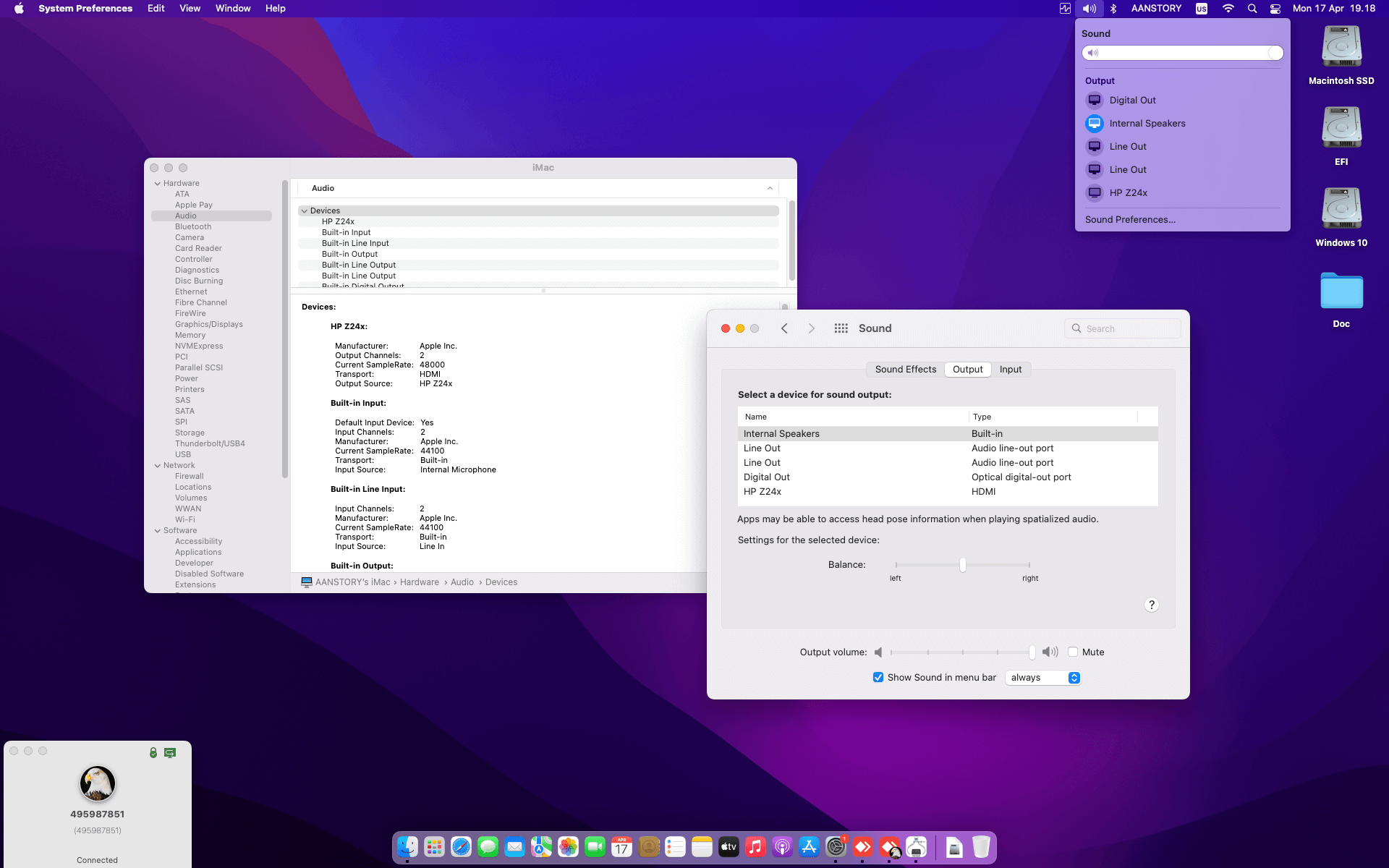
Task: Open System Preferences grid from Sound window toolbar
Action: [x=841, y=328]
